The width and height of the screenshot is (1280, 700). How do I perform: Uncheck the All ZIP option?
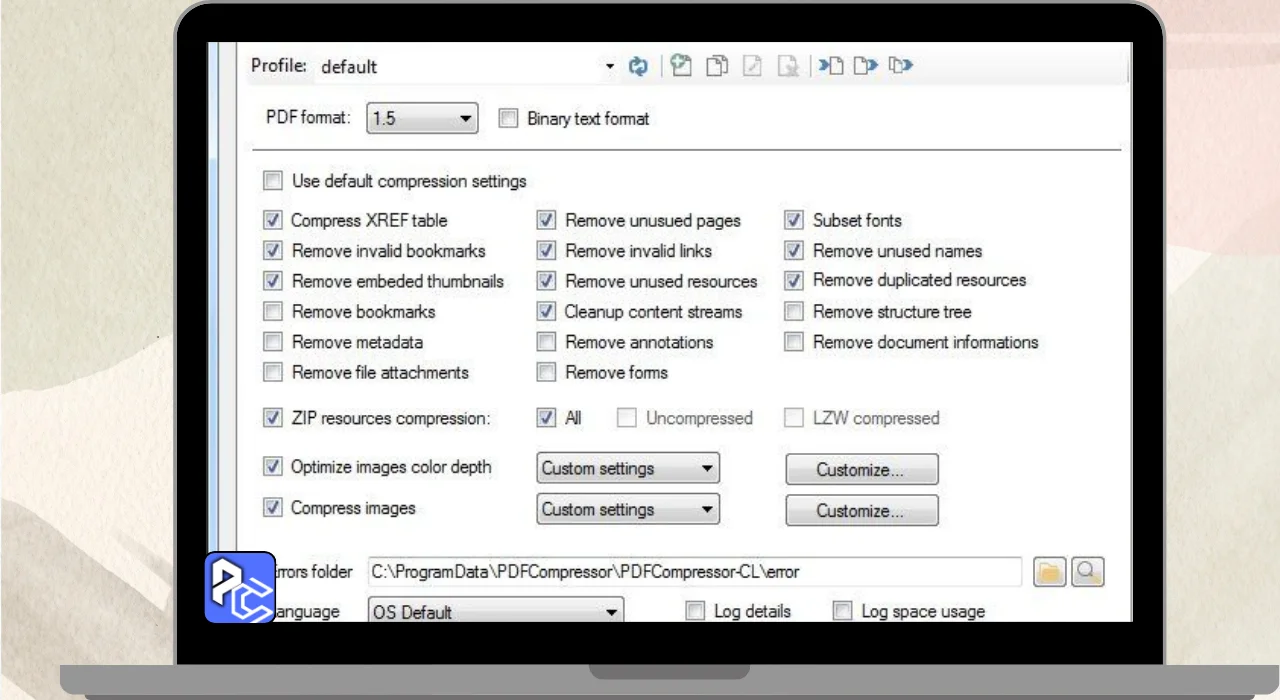(x=546, y=418)
